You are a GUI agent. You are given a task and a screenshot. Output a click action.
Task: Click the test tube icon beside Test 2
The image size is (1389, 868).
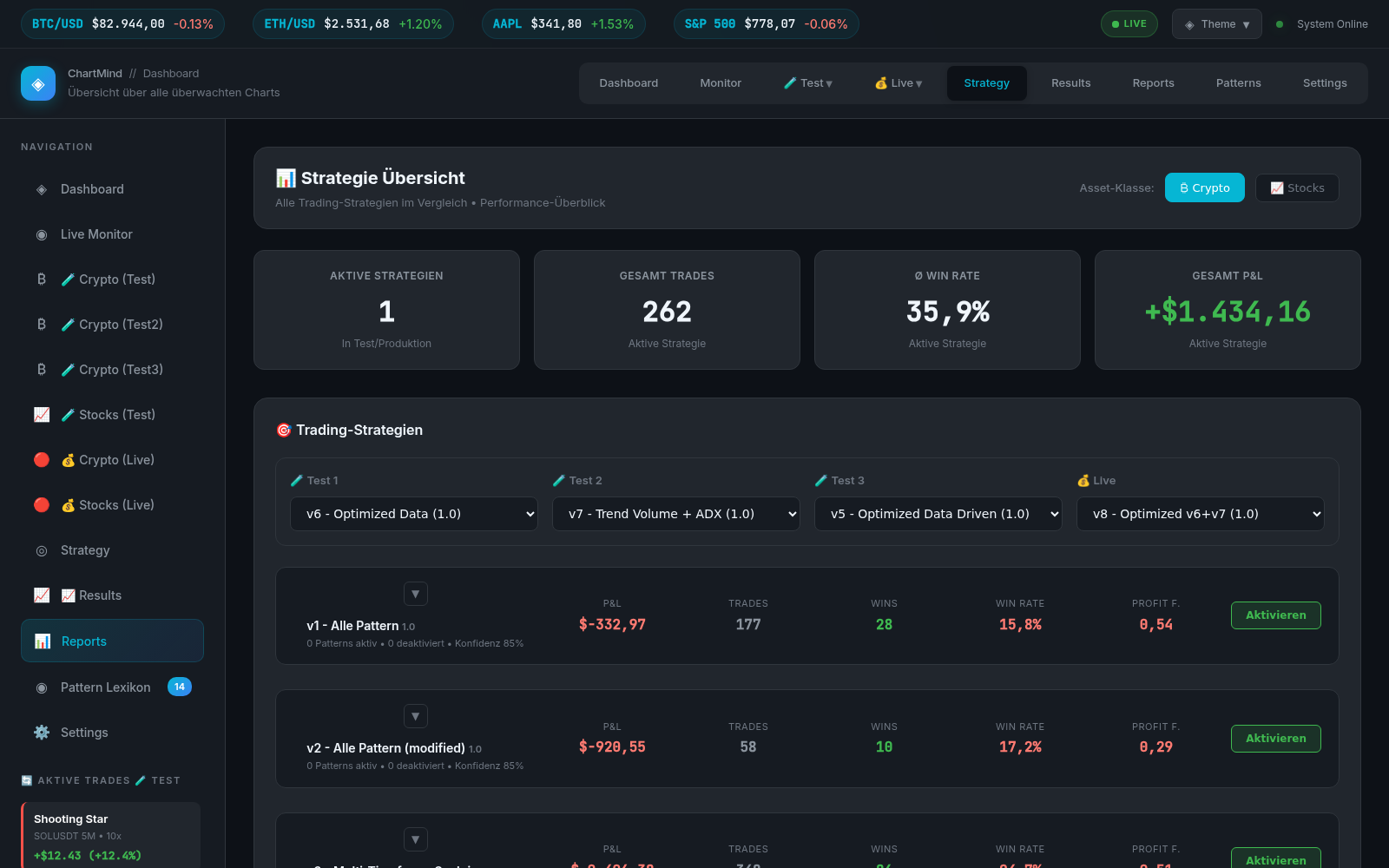click(x=559, y=480)
